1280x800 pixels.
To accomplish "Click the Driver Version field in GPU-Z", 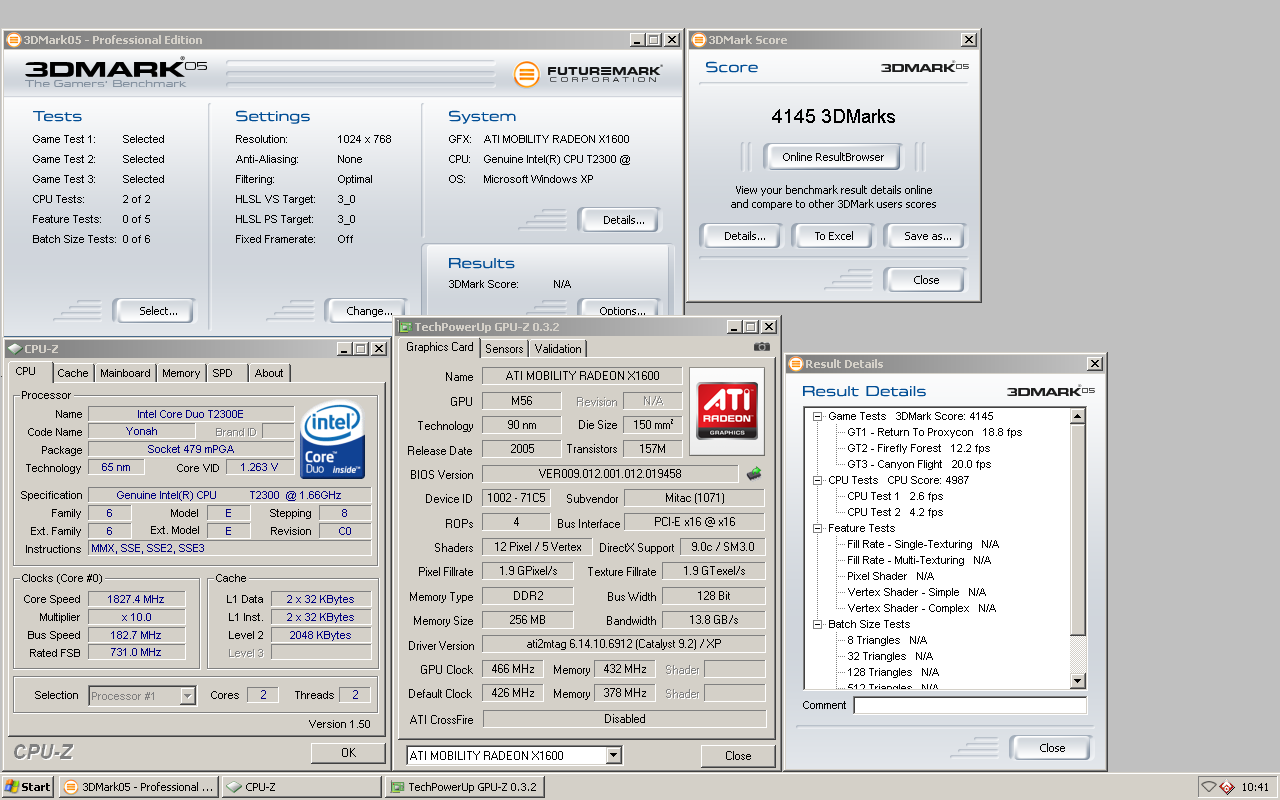I will click(624, 645).
